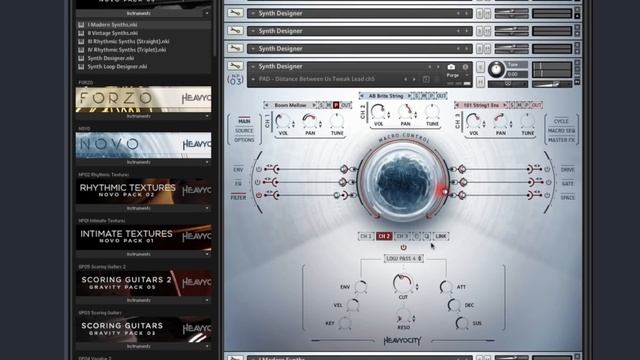Click the CH 2 TUNE knob
Image resolution: width=640 pixels, height=360 pixels.
tap(432, 111)
